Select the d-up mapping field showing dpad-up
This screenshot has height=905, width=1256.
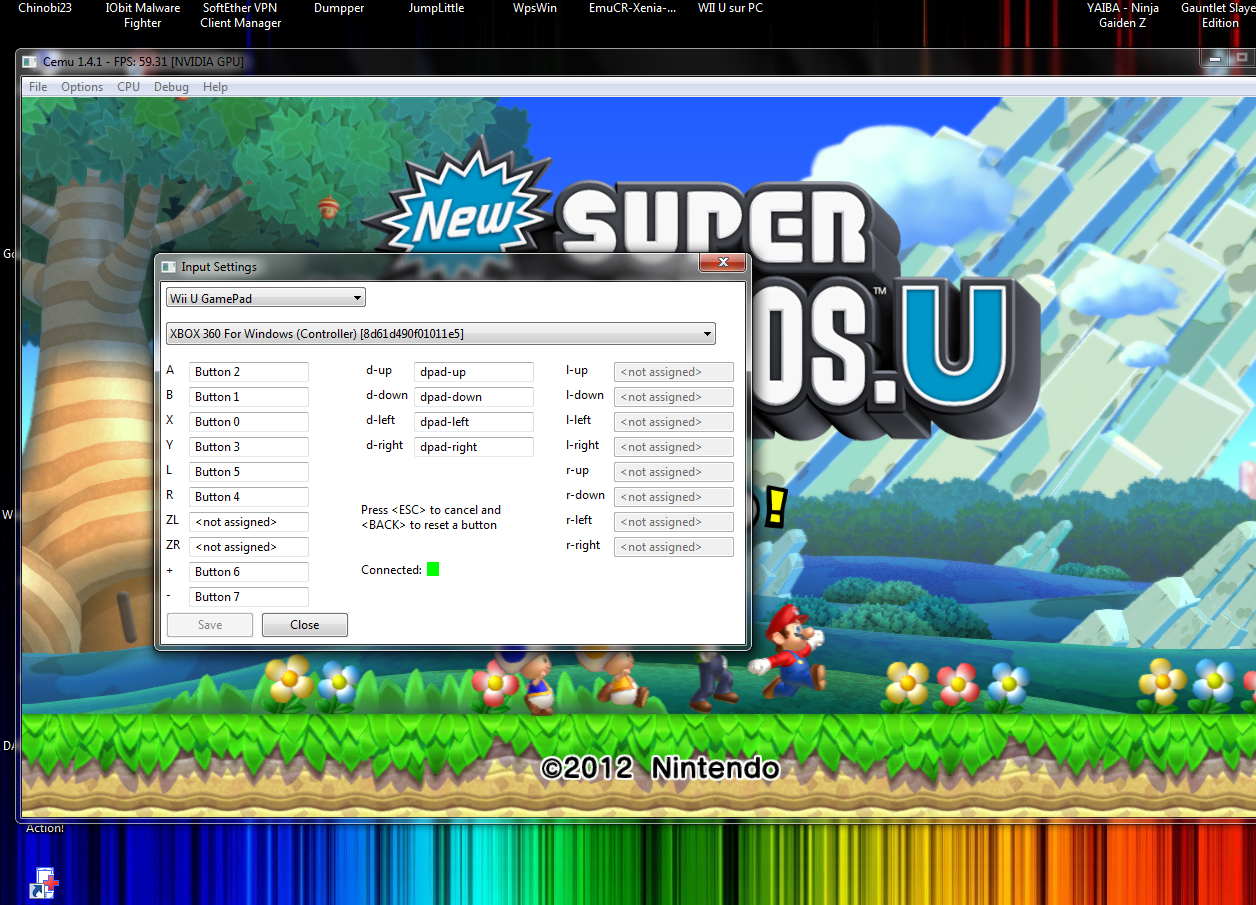click(x=473, y=372)
